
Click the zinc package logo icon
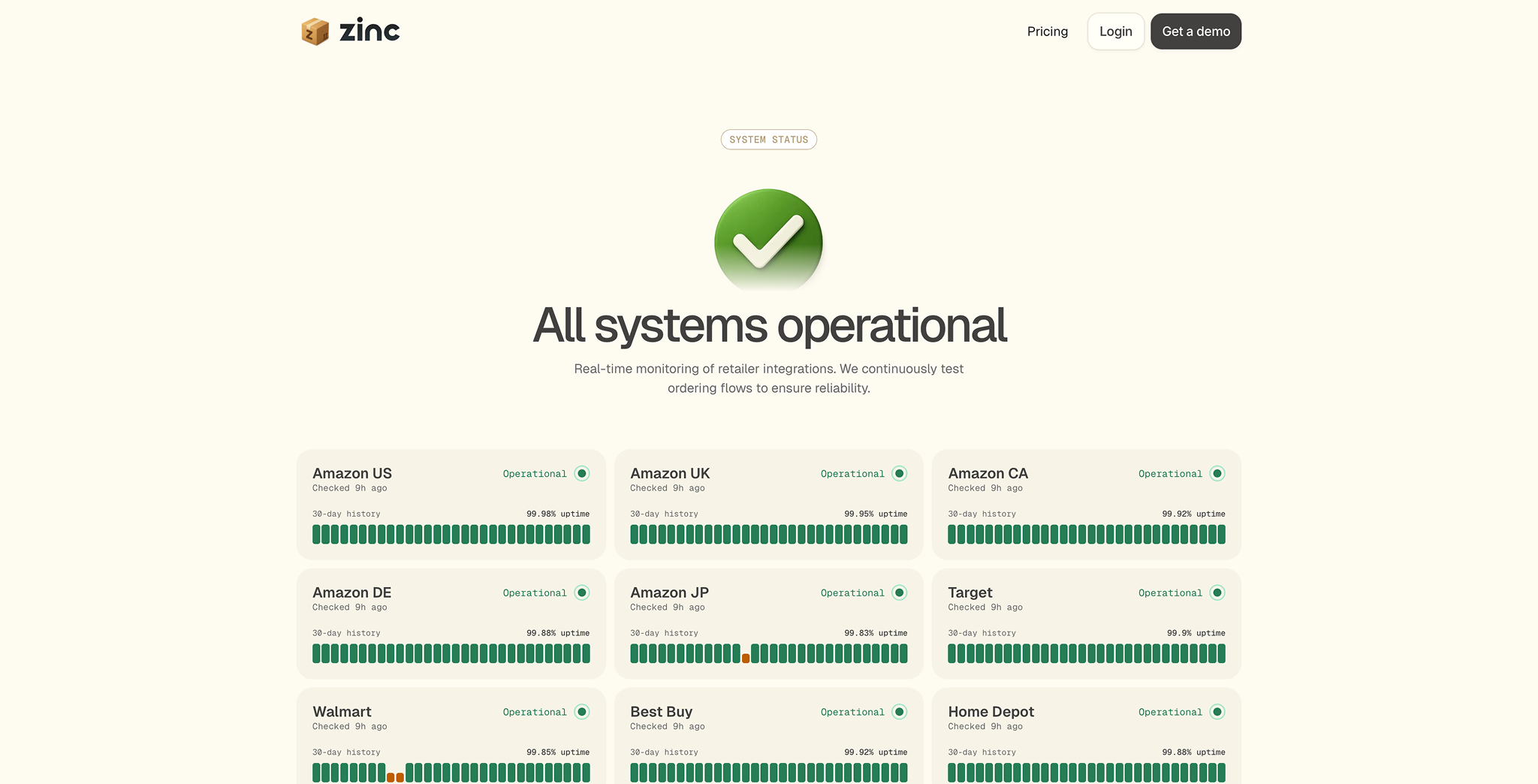314,31
